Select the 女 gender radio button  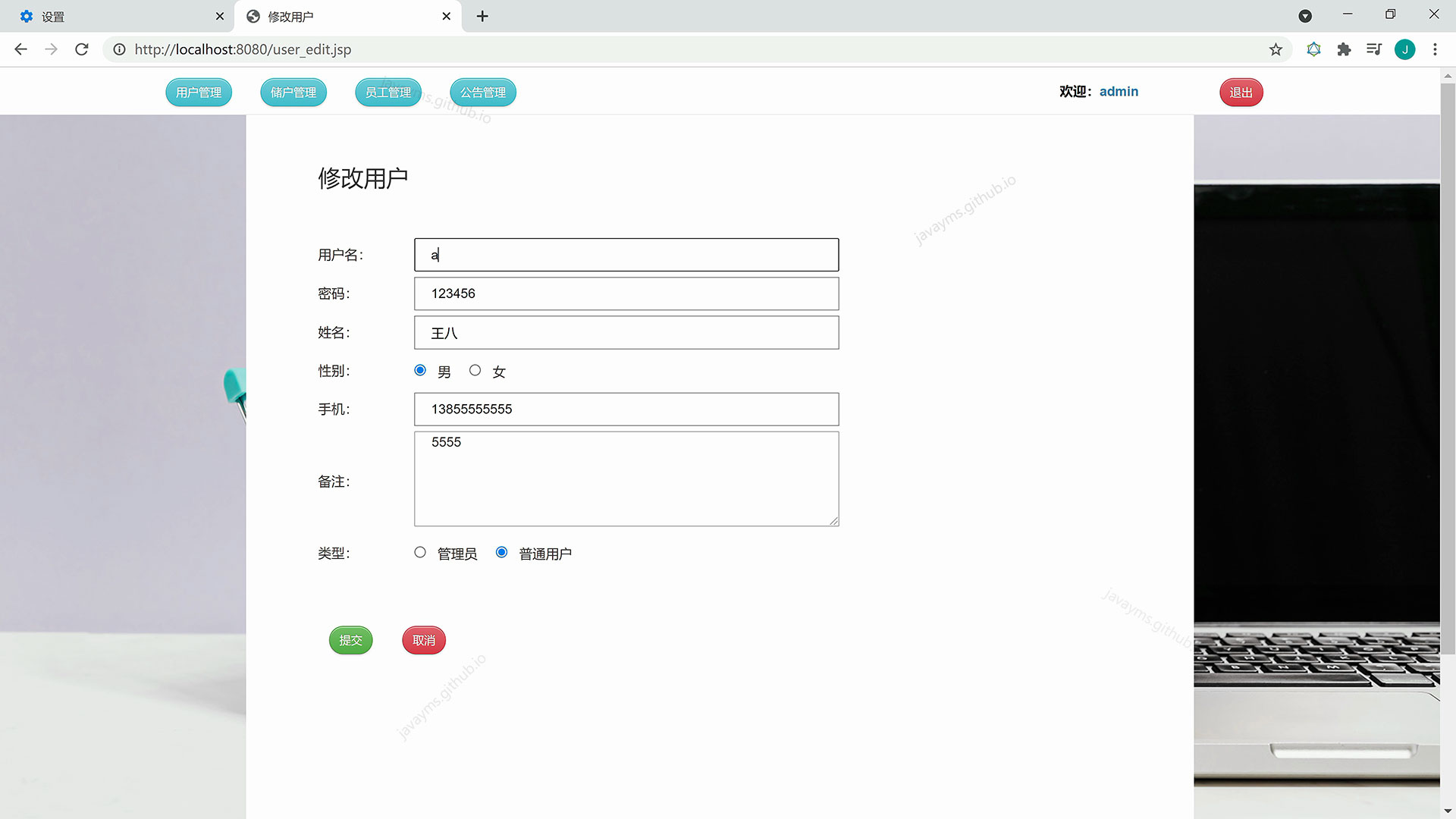(x=475, y=370)
